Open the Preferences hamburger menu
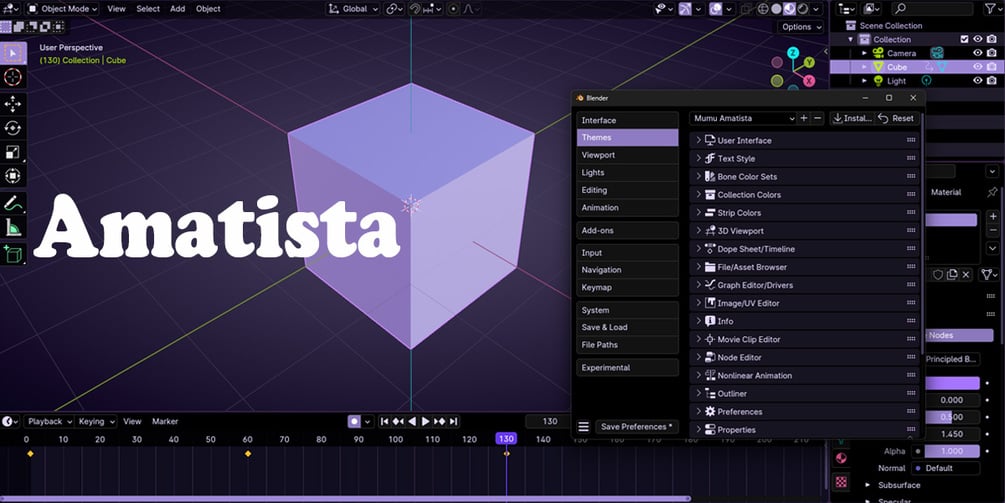Image resolution: width=1005 pixels, height=503 pixels. click(583, 427)
